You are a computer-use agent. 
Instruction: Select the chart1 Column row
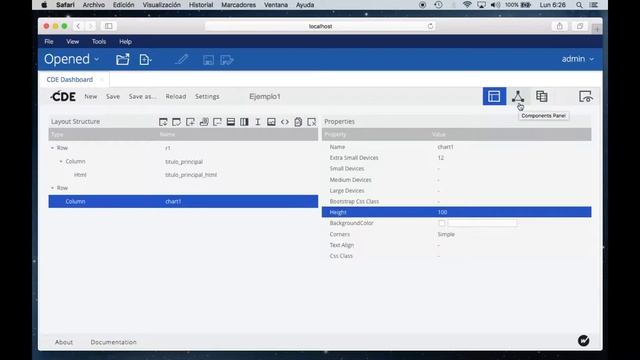pos(183,201)
